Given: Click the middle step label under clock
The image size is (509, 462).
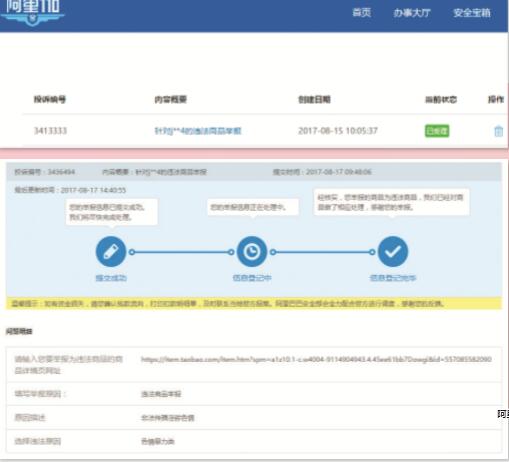Looking at the screenshot, I should [x=252, y=278].
